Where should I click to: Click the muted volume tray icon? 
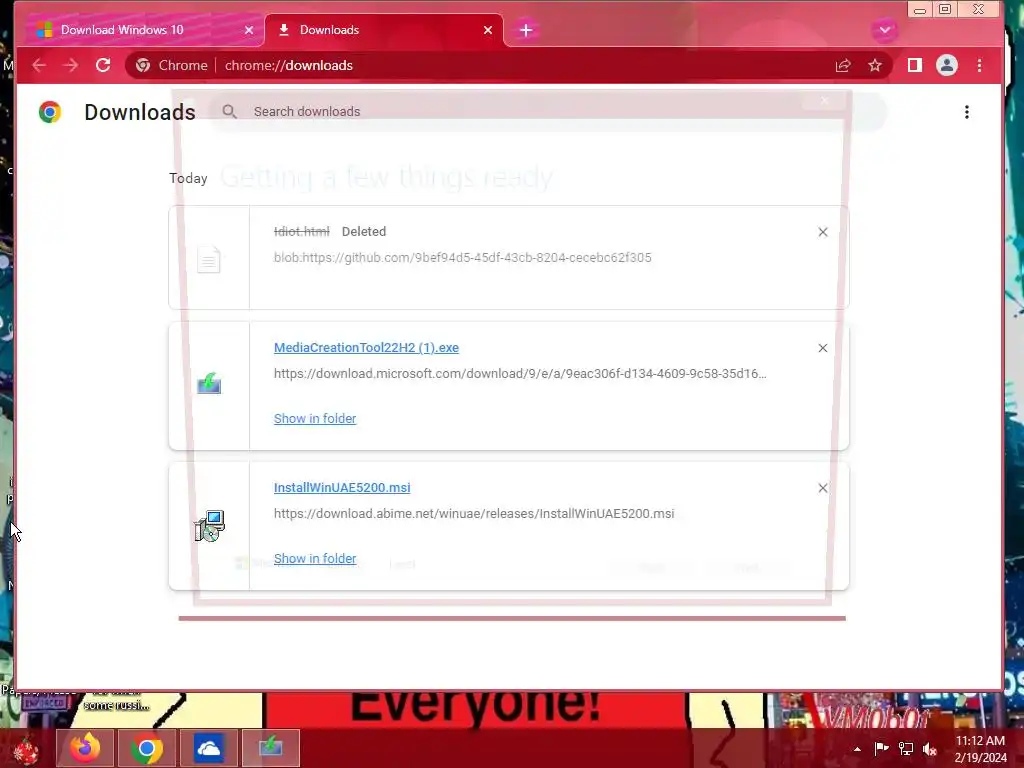click(930, 748)
